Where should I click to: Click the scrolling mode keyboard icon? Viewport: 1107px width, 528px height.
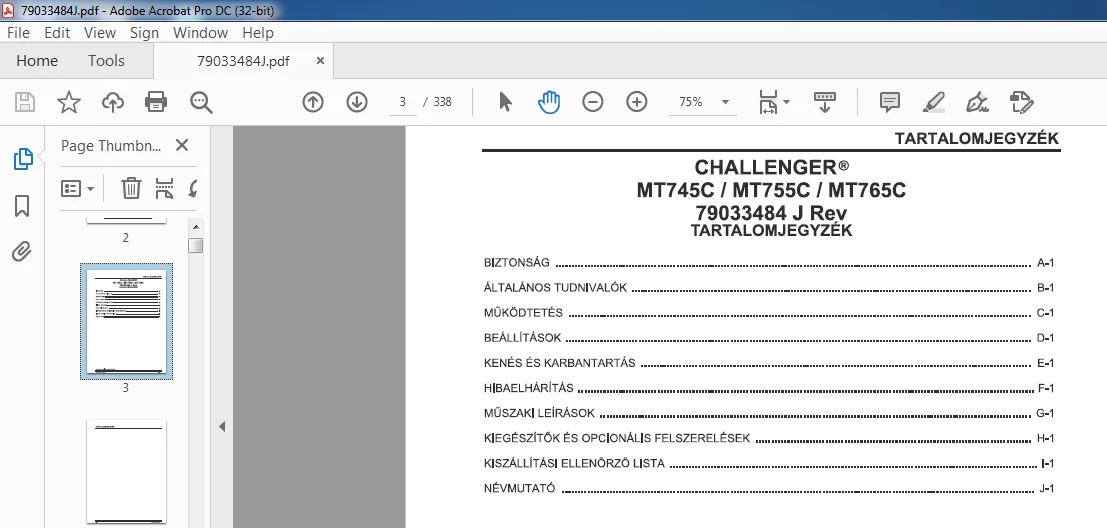click(x=825, y=102)
